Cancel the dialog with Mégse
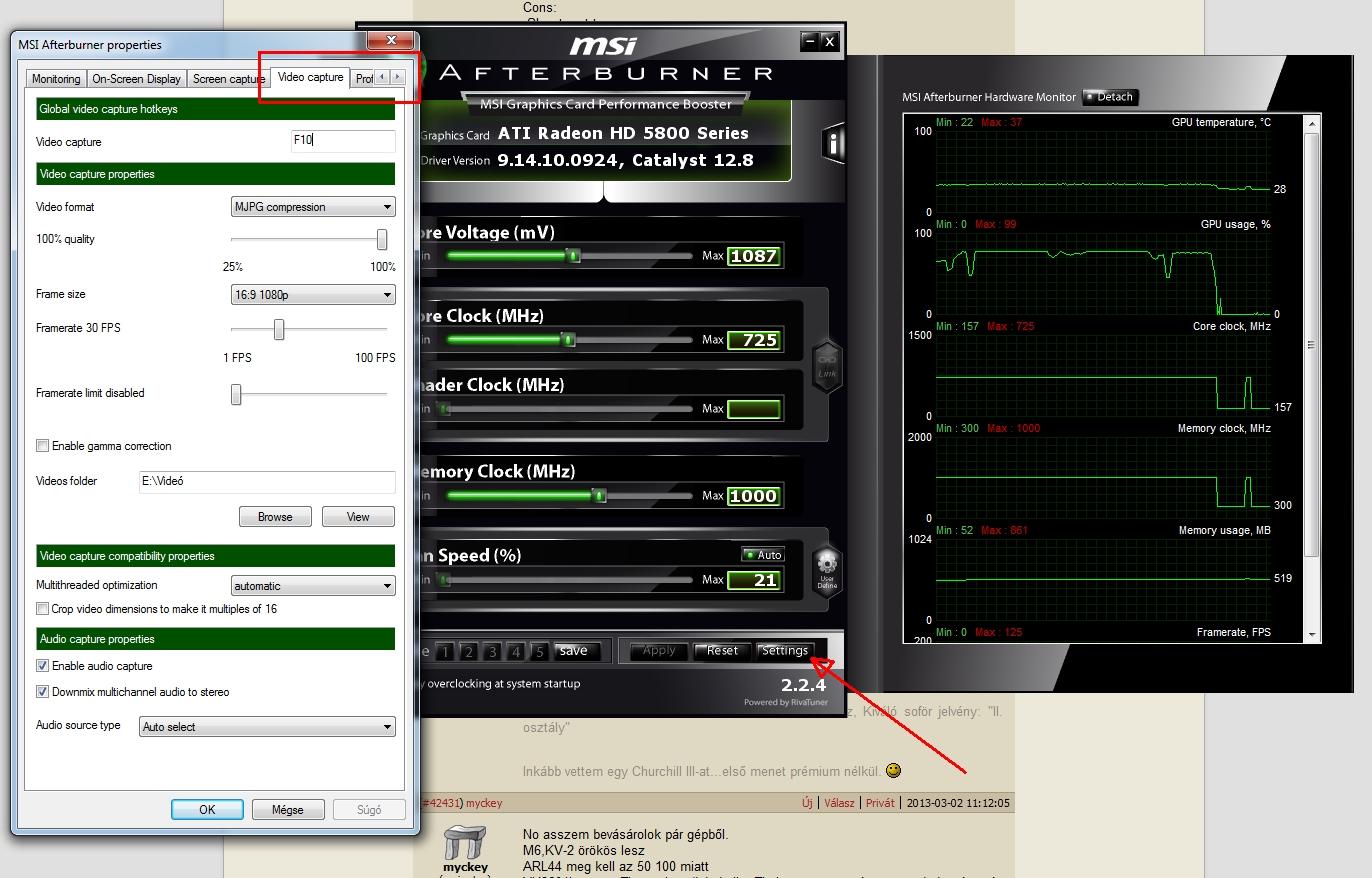 287,810
